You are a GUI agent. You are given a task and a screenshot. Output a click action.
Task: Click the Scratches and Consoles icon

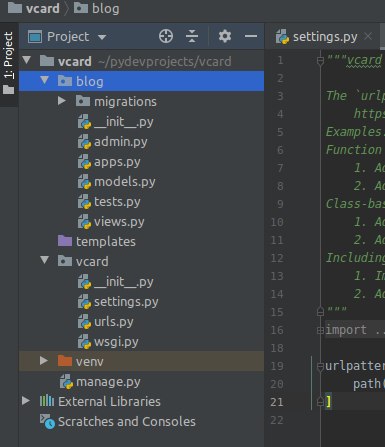pyautogui.click(x=47, y=421)
